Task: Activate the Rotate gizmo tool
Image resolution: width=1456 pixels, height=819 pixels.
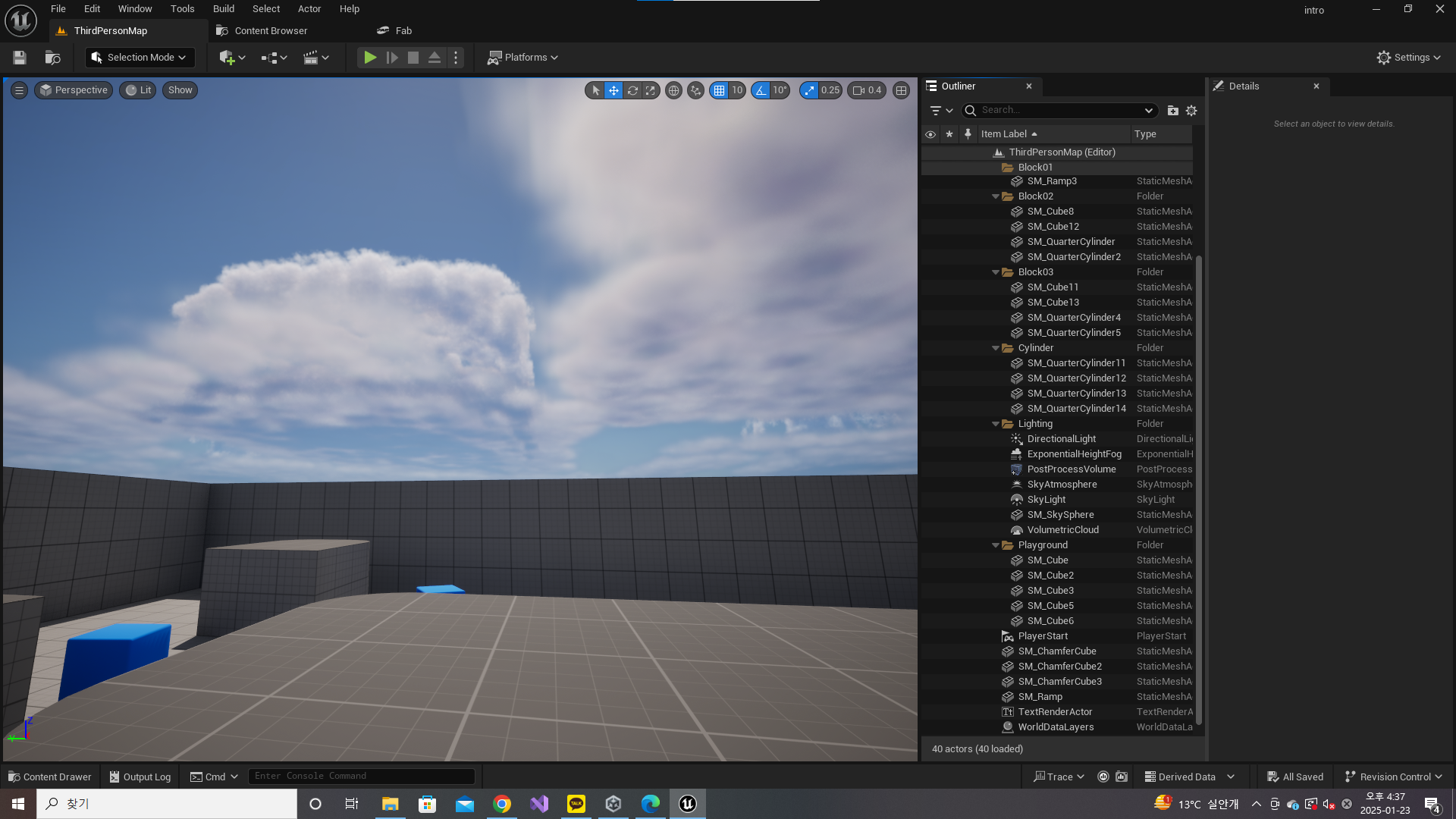Action: tap(632, 90)
